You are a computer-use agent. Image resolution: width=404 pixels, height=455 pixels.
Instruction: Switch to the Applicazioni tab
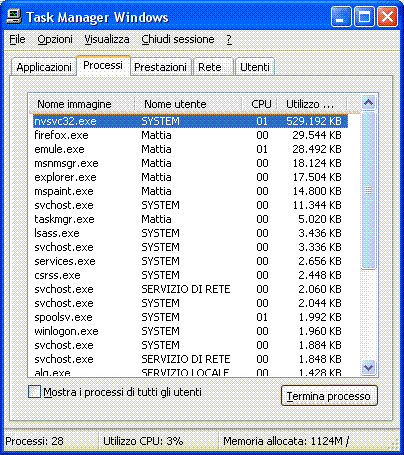pos(44,67)
